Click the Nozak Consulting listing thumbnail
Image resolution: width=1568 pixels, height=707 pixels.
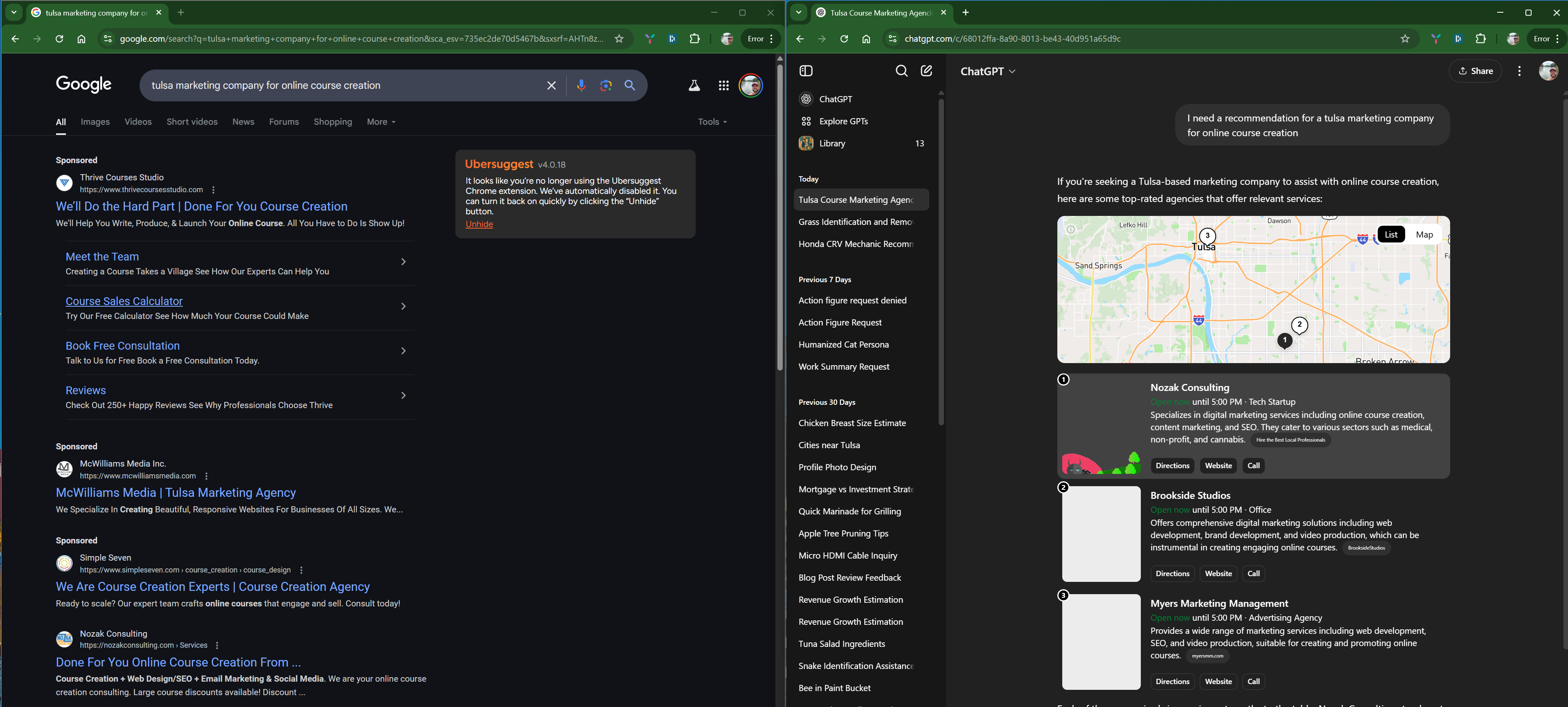[x=1101, y=426]
